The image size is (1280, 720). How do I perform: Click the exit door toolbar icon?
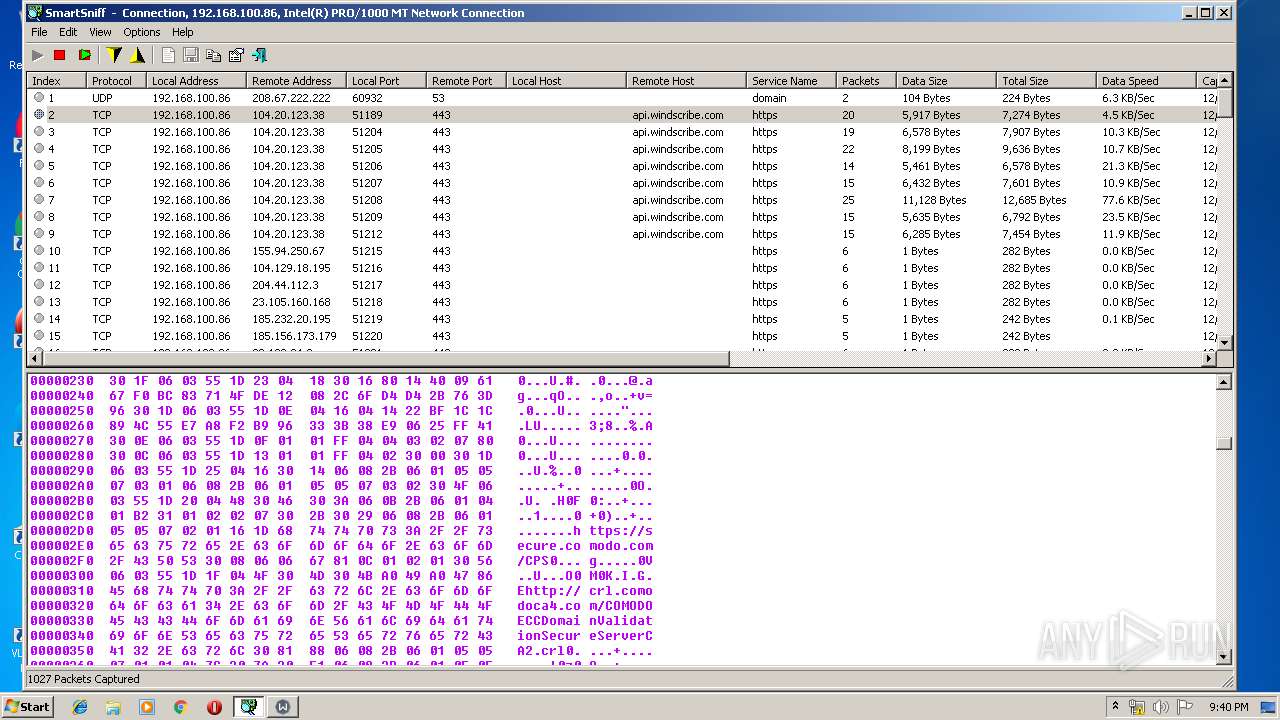pyautogui.click(x=259, y=55)
